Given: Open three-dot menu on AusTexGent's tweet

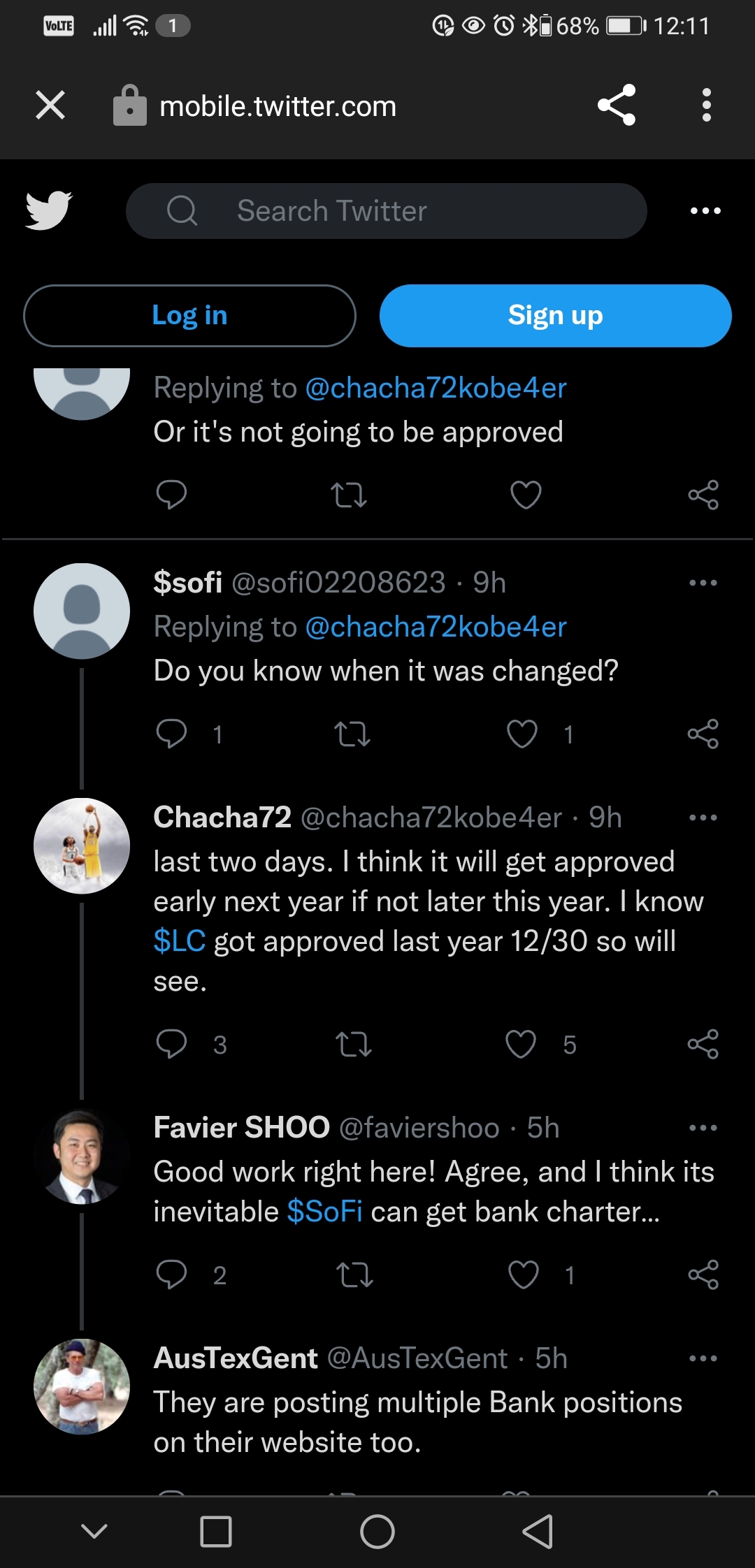Looking at the screenshot, I should [x=703, y=1358].
